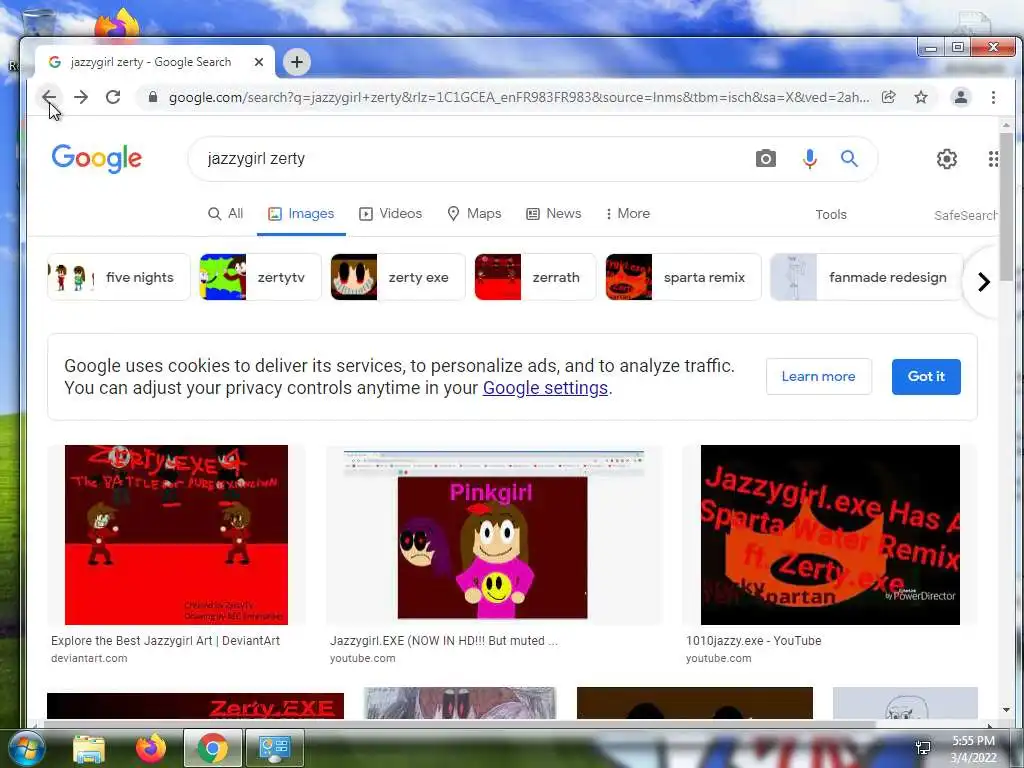Filter by fanmade redesign chip

tap(867, 277)
